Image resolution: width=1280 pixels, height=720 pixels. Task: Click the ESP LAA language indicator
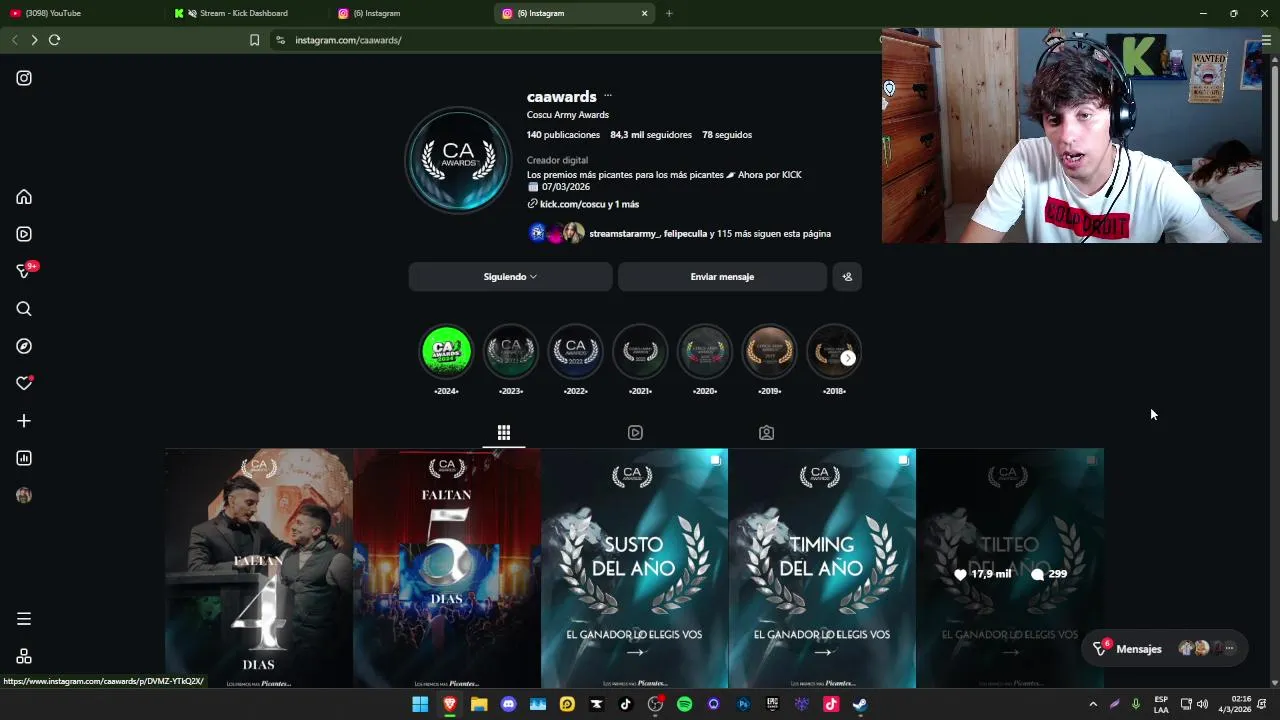point(1161,704)
